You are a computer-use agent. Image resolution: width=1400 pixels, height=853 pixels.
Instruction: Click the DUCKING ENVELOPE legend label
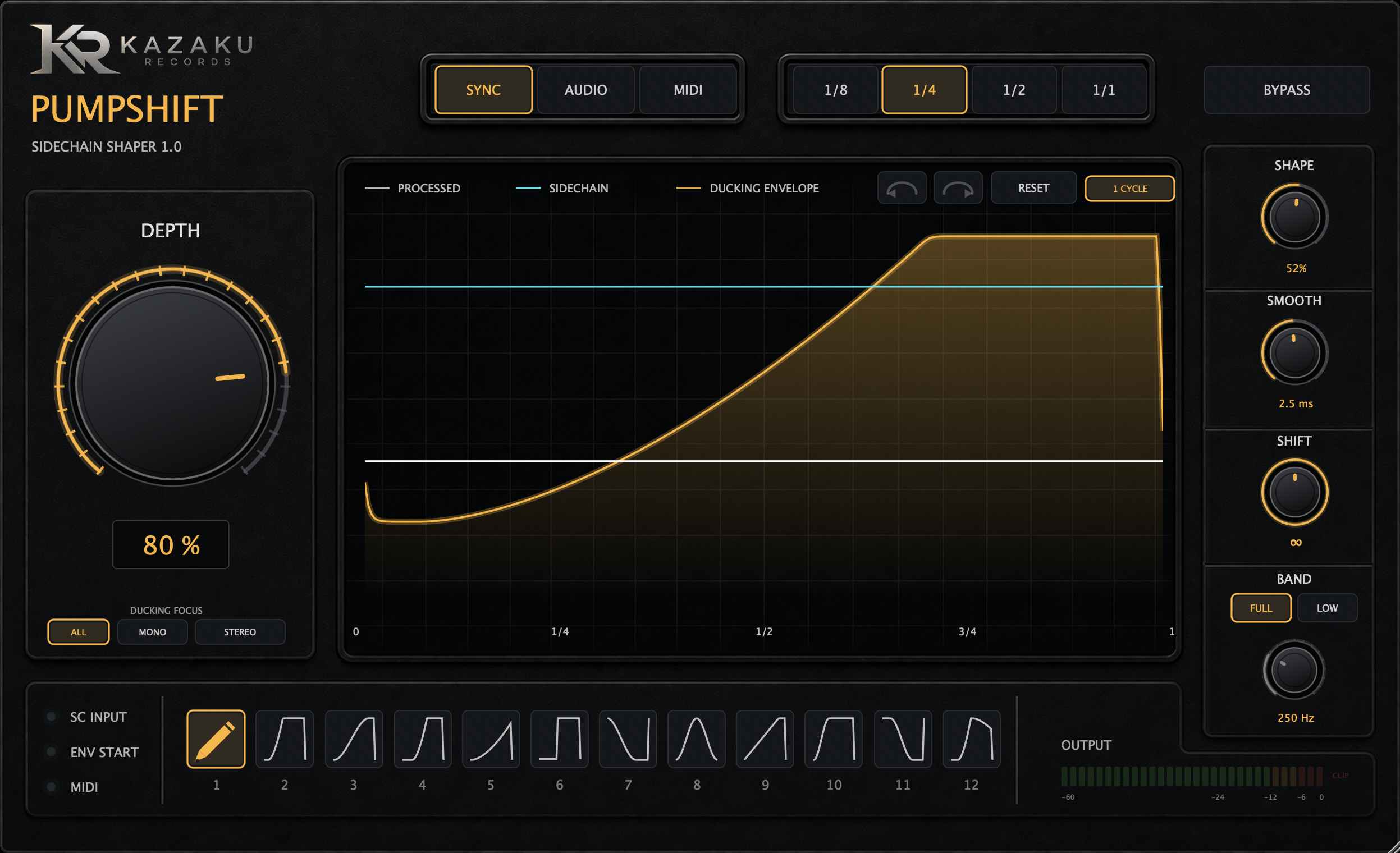coord(764,188)
